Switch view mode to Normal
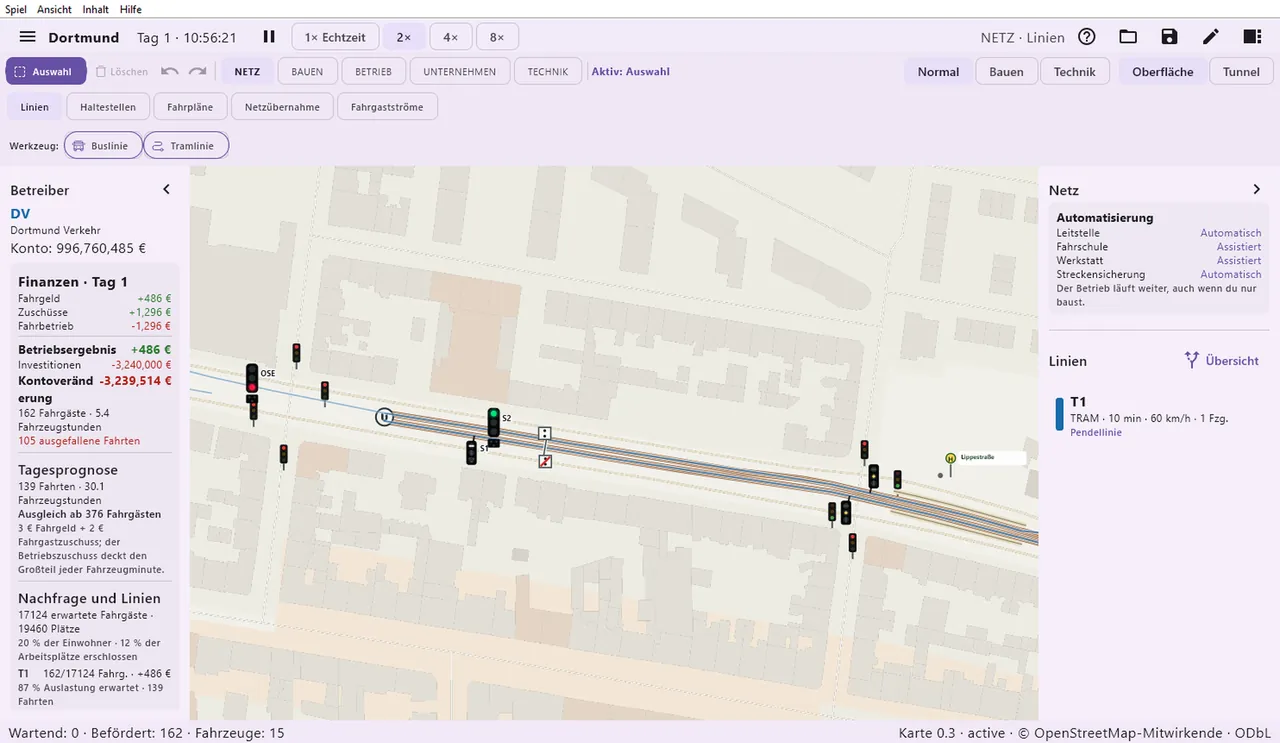Screen dimensions: 1280x743 coord(938,72)
